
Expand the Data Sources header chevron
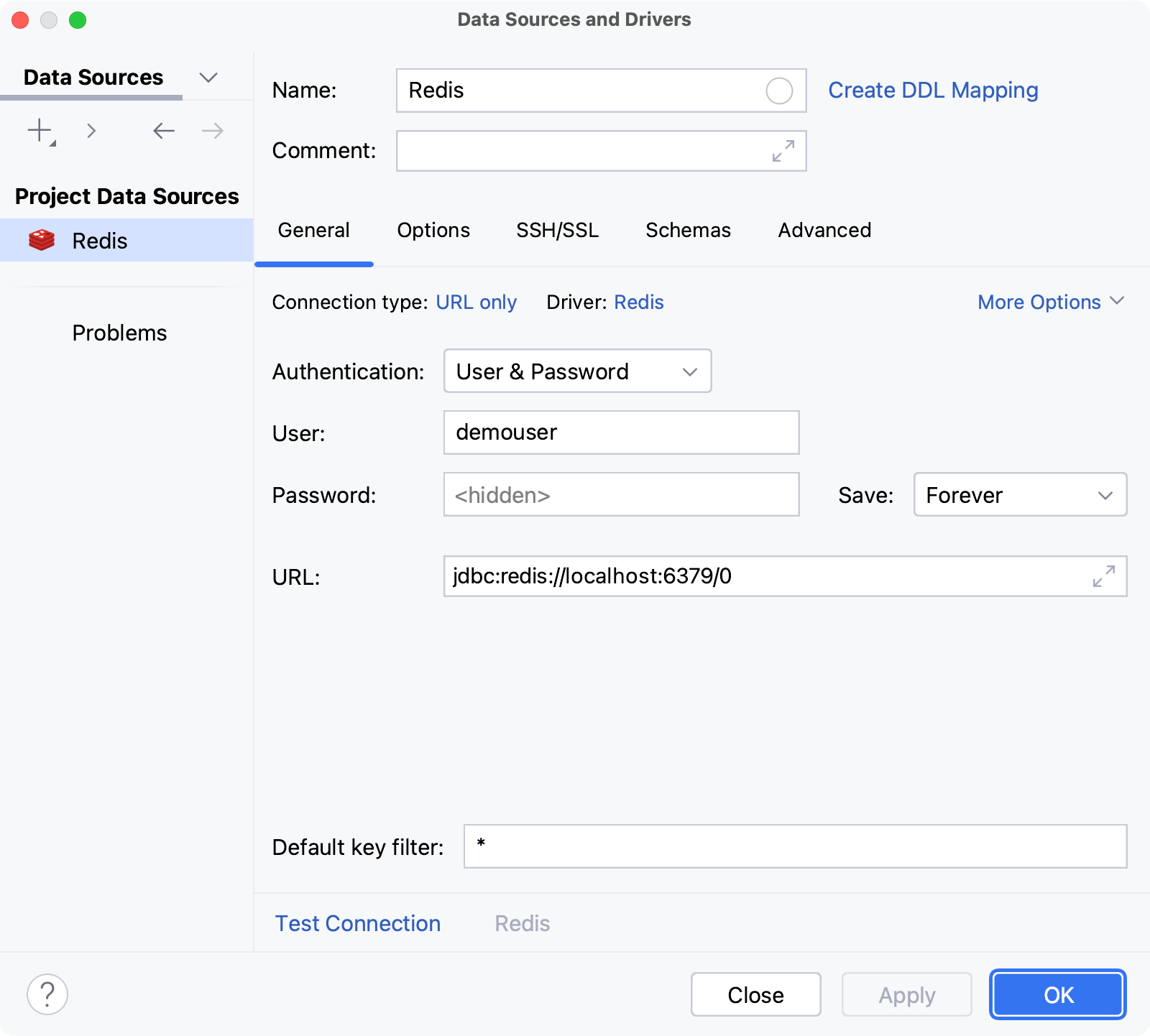click(x=208, y=78)
